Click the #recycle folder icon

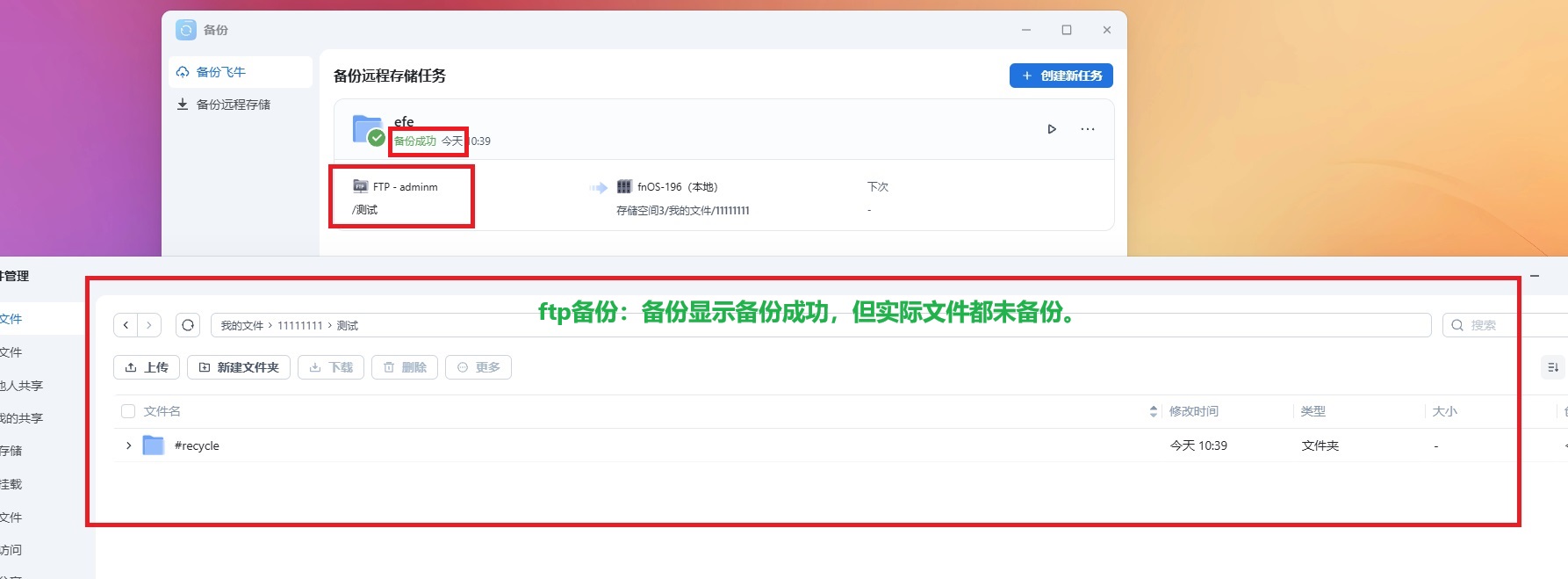(x=154, y=445)
